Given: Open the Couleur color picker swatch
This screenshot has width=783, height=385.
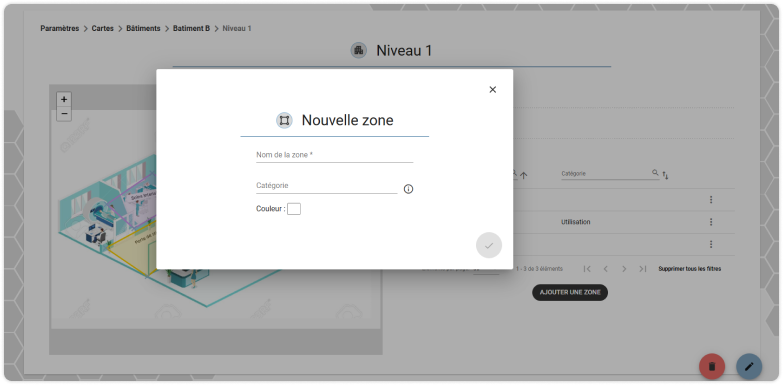Looking at the screenshot, I should [x=294, y=209].
